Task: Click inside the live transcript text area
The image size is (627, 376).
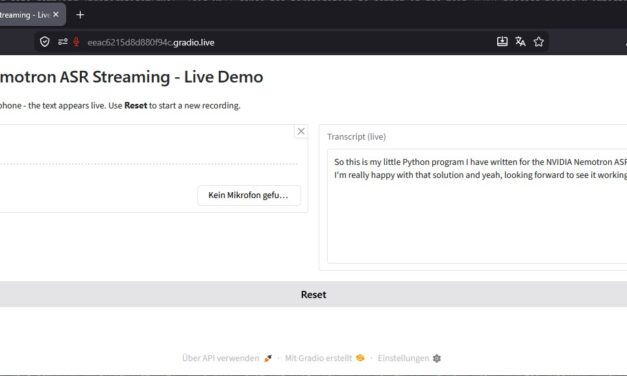Action: (x=477, y=206)
